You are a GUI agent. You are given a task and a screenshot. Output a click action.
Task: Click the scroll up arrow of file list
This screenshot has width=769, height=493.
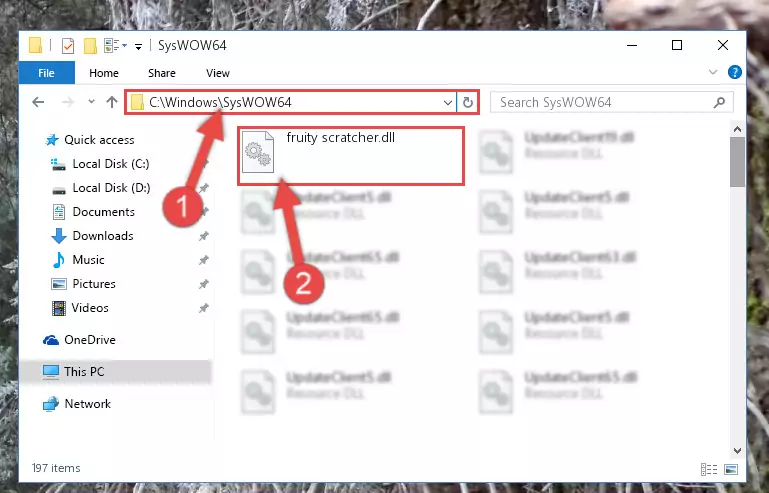tap(737, 130)
